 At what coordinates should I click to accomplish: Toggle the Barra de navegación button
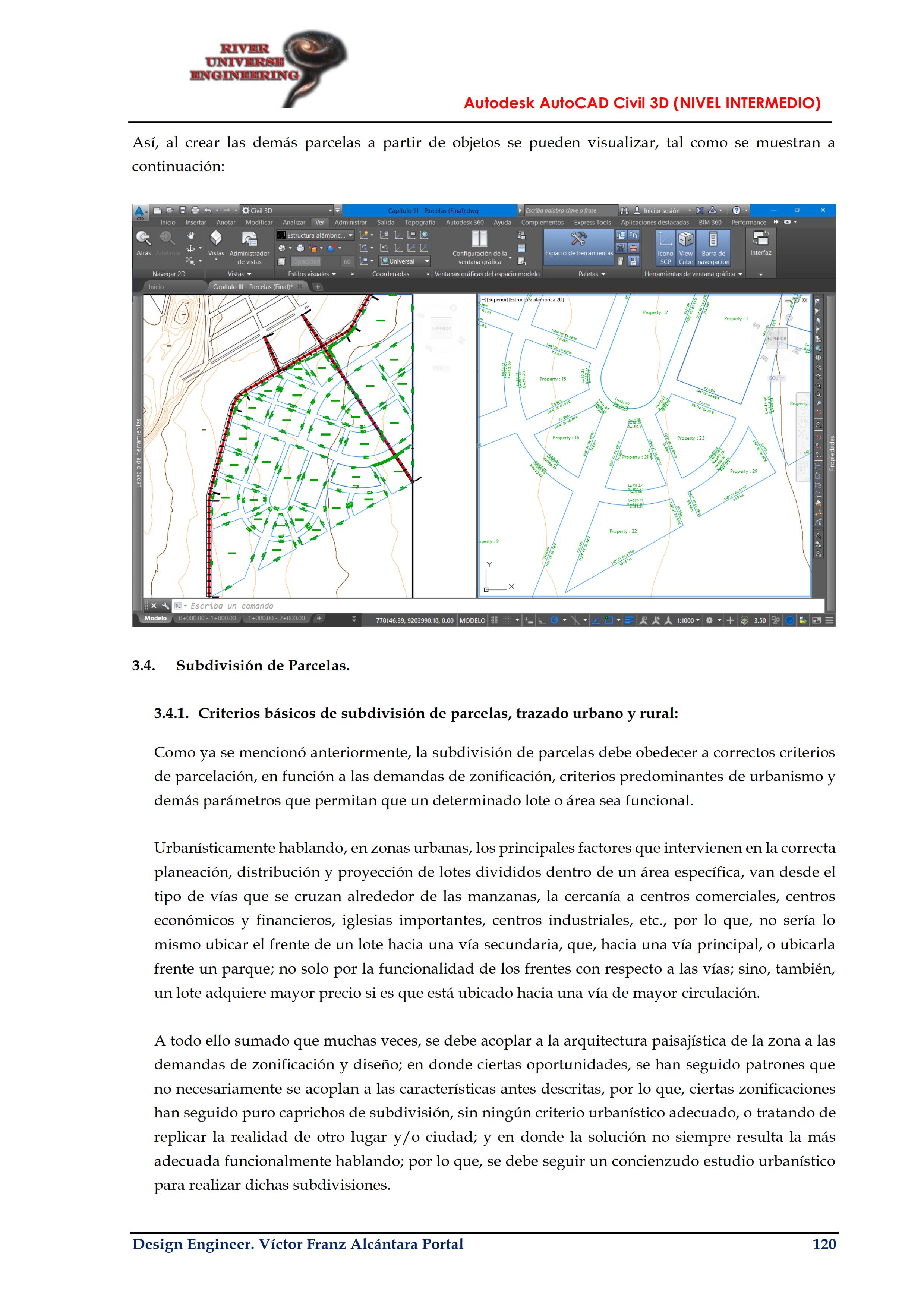[713, 247]
